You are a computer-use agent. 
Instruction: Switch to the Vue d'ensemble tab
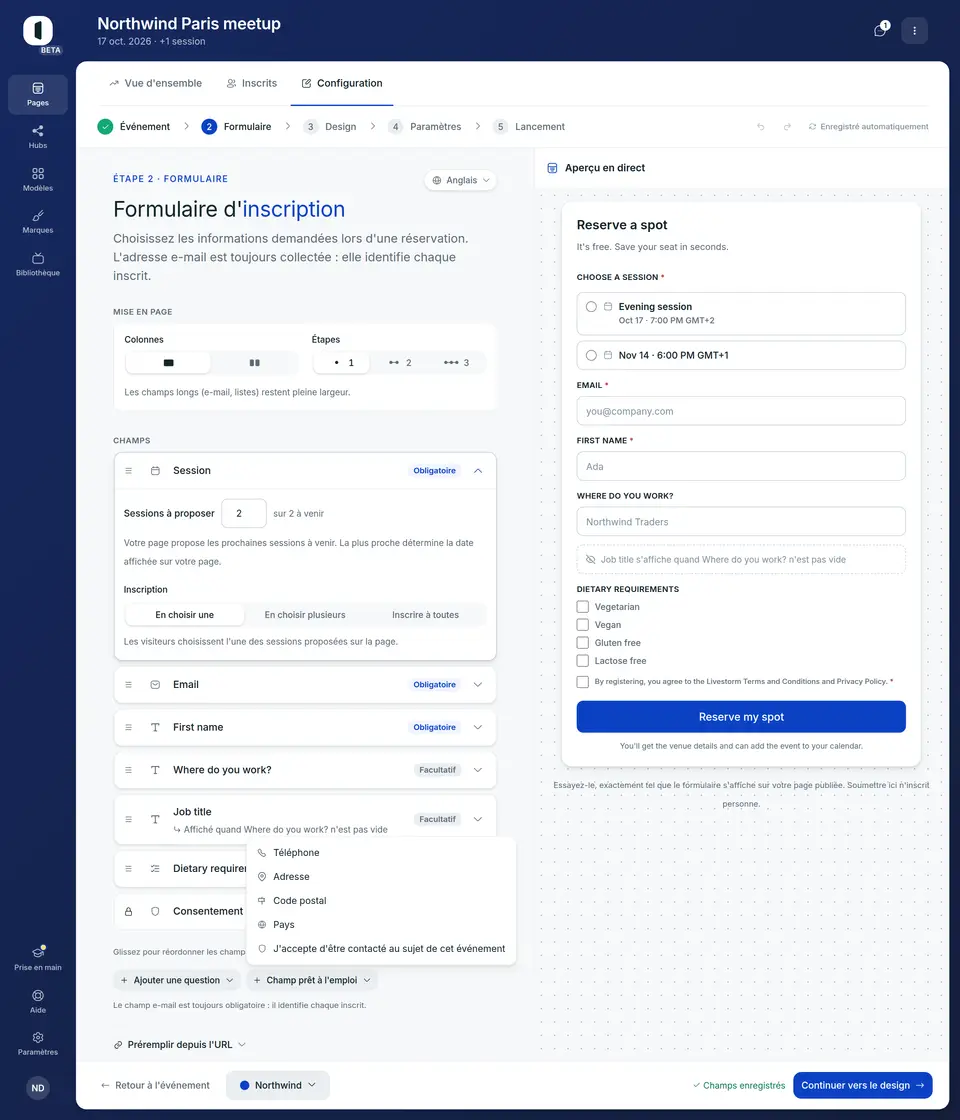[x=156, y=83]
